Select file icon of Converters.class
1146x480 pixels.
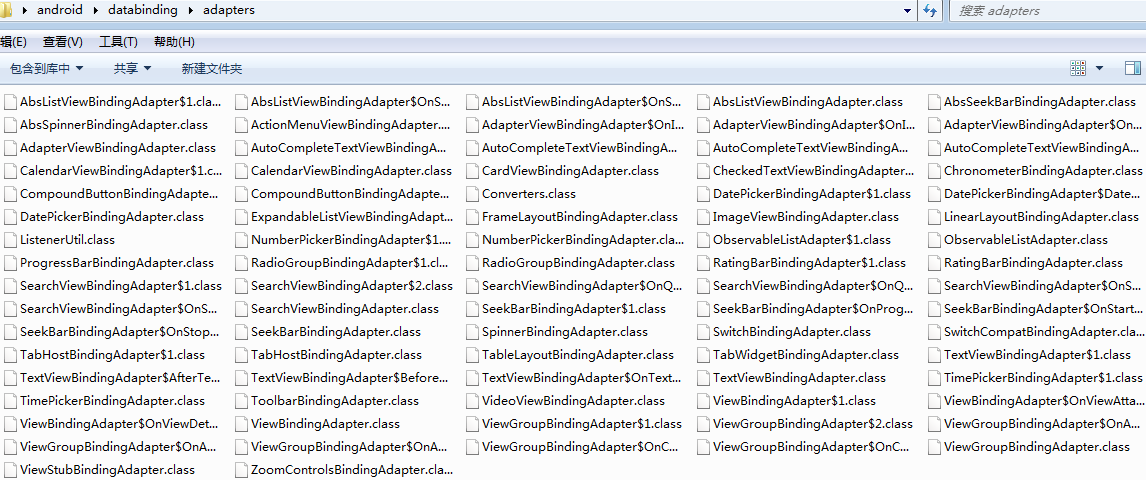(471, 194)
